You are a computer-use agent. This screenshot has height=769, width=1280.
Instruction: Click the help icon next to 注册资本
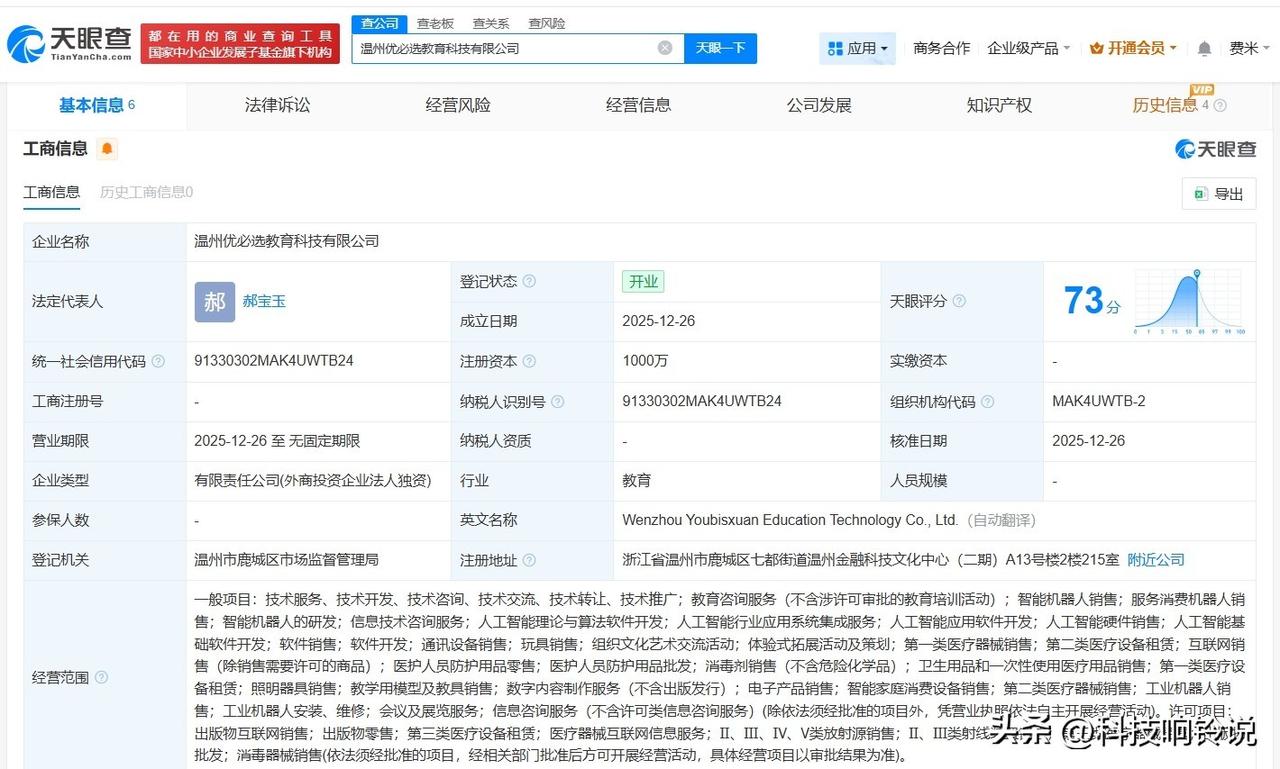click(530, 361)
